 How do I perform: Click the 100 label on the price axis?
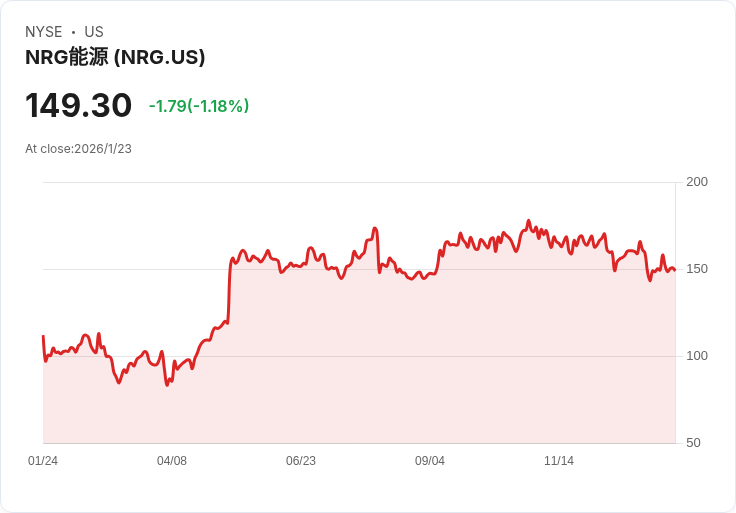(697, 356)
